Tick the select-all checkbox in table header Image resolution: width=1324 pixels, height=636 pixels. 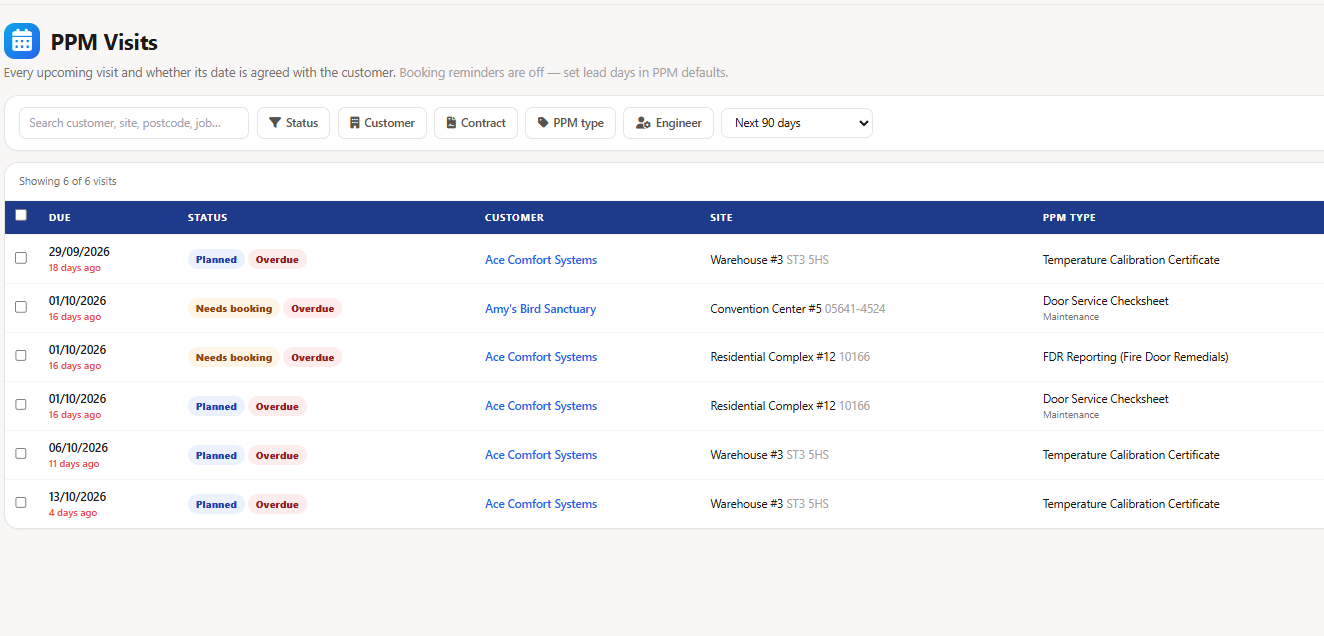[x=21, y=215]
